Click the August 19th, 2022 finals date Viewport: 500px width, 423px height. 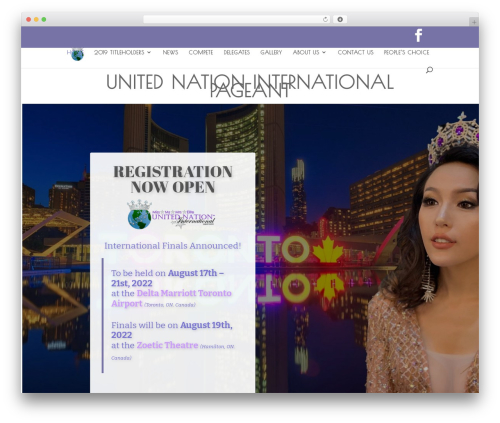pos(172,330)
